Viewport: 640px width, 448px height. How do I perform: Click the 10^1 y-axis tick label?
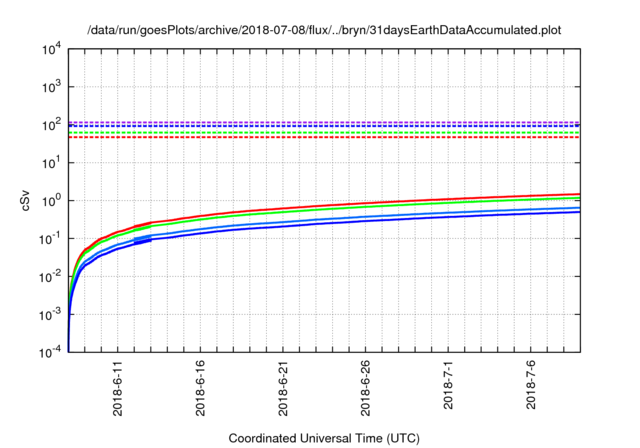pyautogui.click(x=51, y=163)
